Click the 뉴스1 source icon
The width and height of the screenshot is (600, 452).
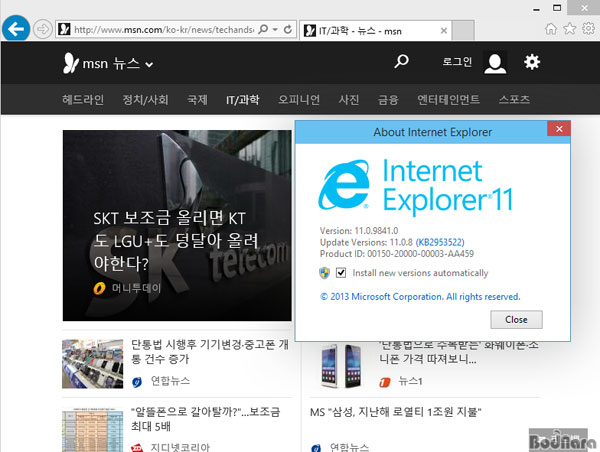pos(385,382)
